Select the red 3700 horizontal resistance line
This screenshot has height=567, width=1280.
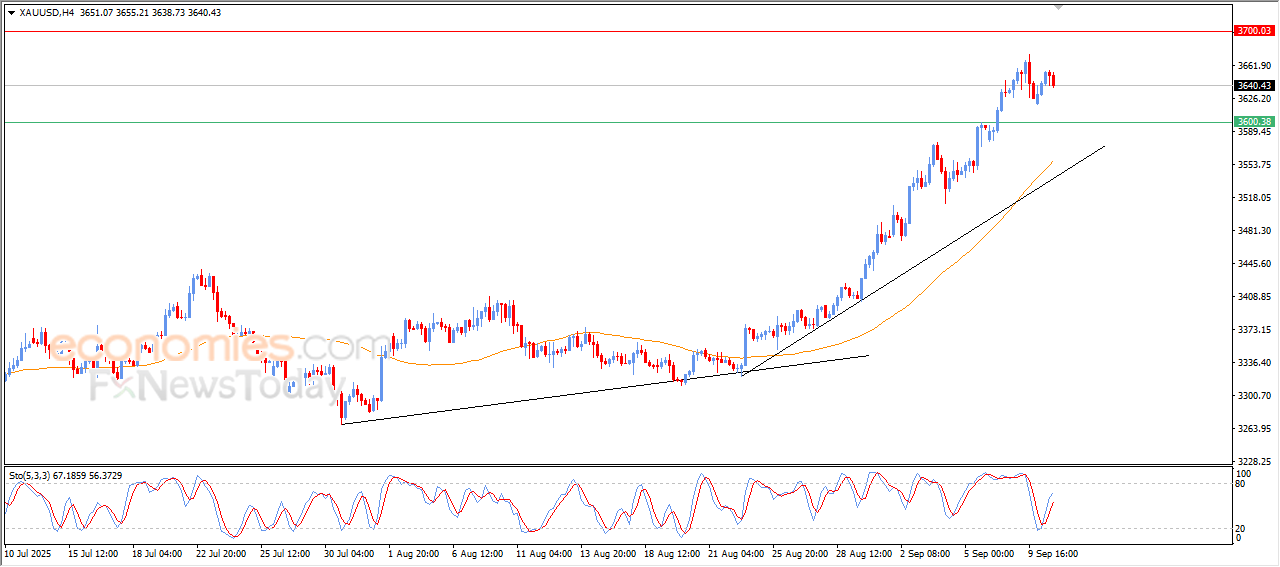click(617, 31)
